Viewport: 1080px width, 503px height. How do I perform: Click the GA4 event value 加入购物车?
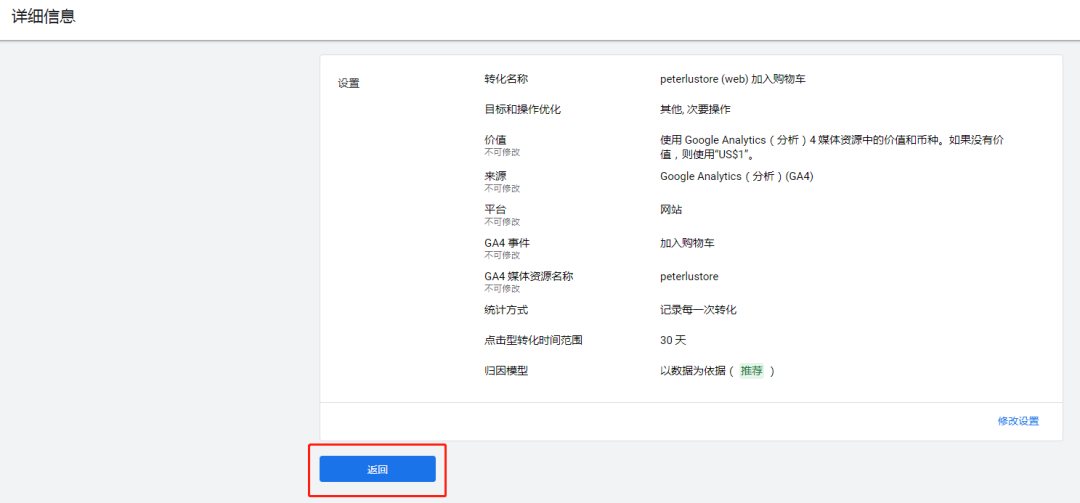click(687, 243)
